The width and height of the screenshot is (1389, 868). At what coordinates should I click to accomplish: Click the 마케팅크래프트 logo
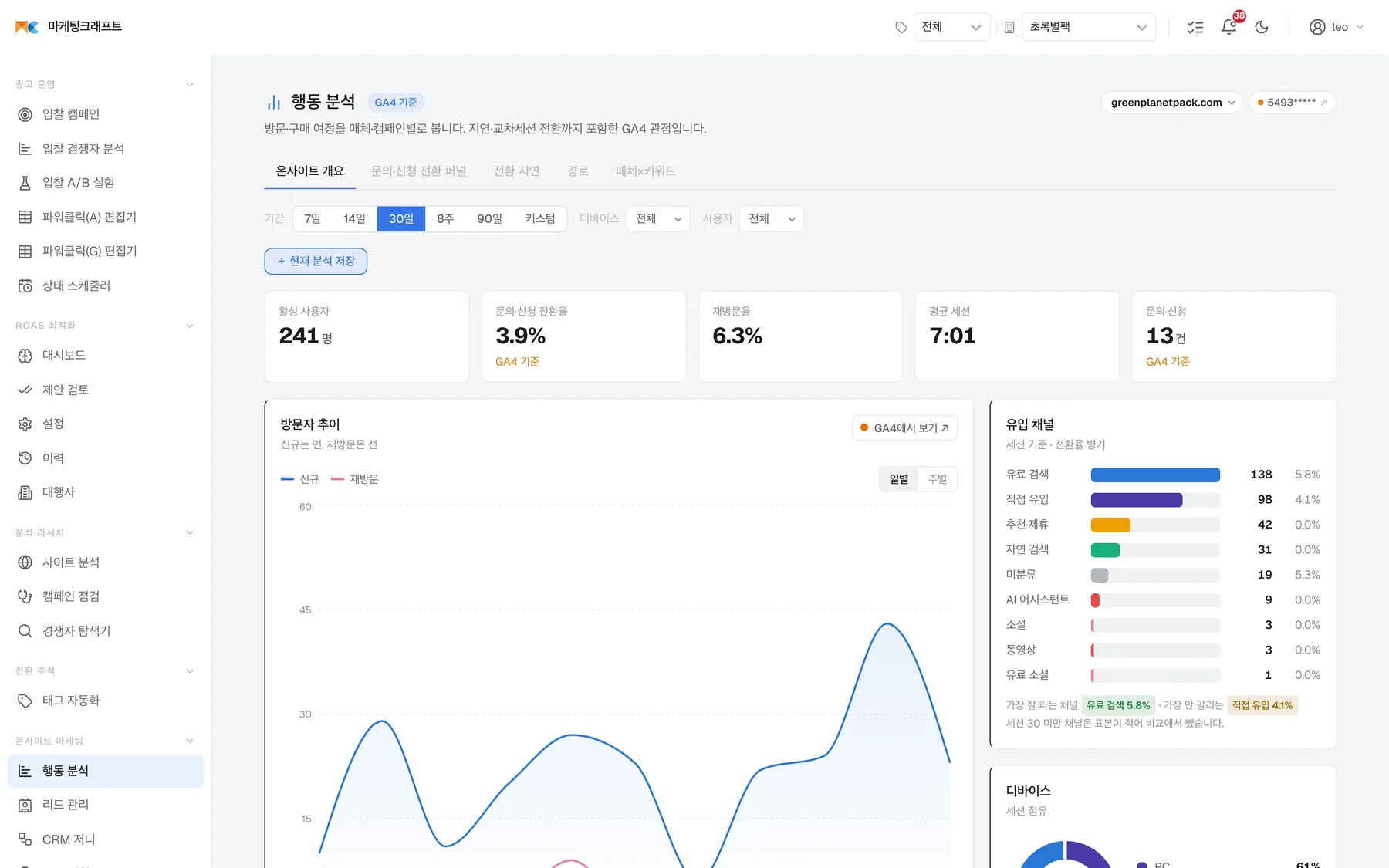click(x=68, y=26)
